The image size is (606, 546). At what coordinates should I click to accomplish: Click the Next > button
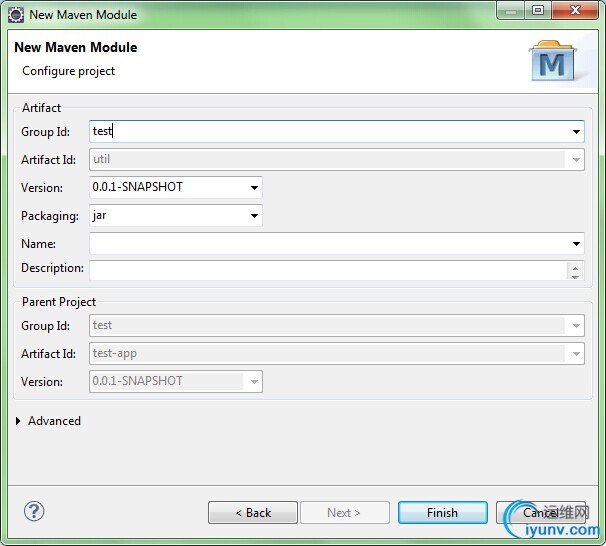point(345,513)
